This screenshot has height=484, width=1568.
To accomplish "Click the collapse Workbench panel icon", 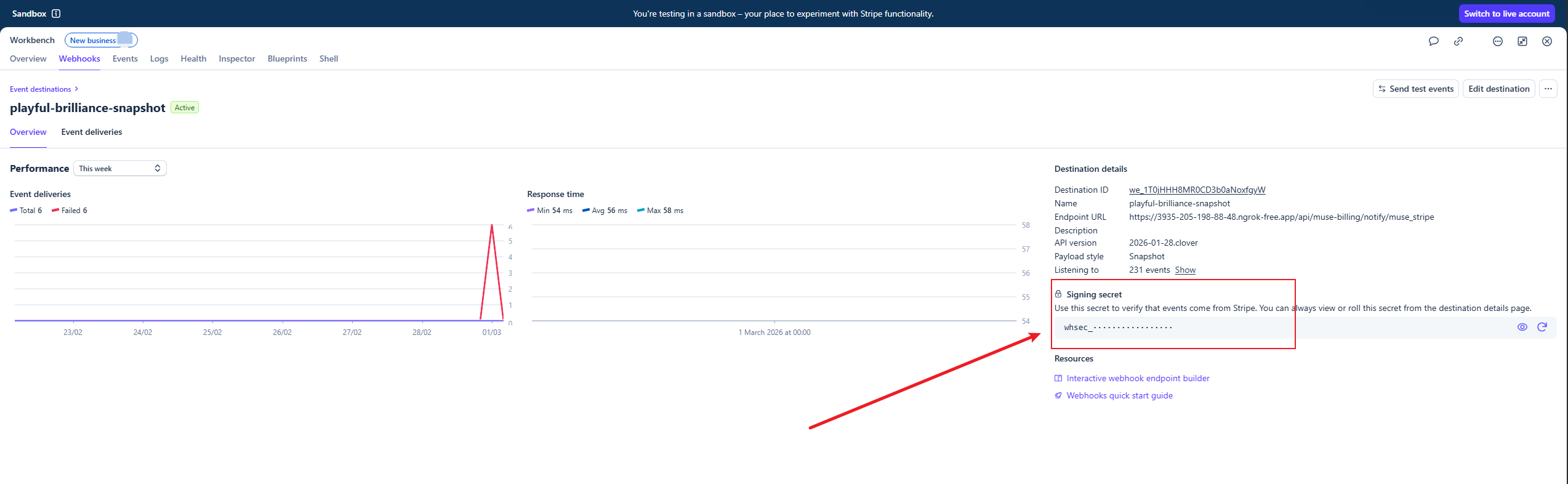I will (1522, 41).
